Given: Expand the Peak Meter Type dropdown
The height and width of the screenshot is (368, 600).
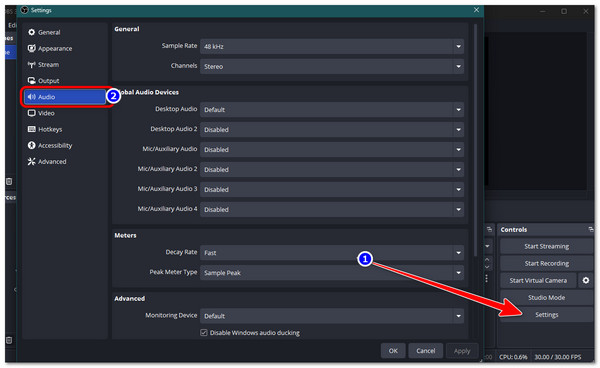Looking at the screenshot, I should pos(332,273).
